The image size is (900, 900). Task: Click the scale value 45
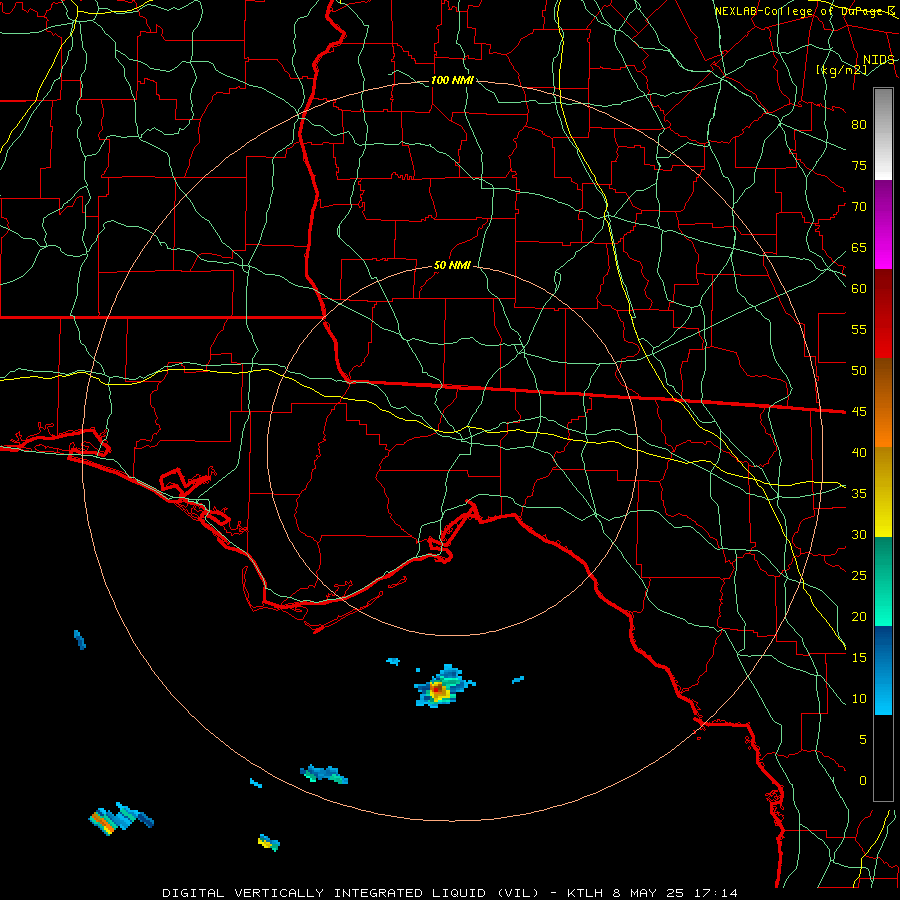pyautogui.click(x=859, y=412)
